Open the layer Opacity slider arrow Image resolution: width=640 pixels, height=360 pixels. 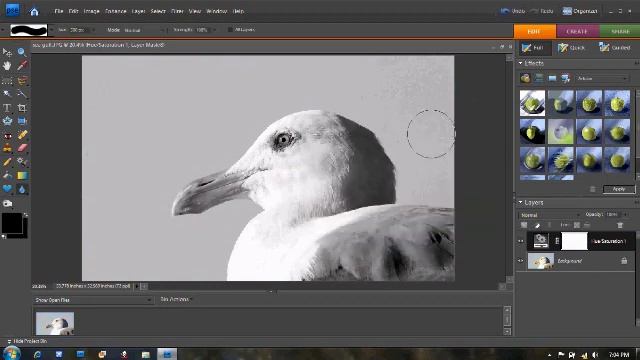[x=625, y=214]
